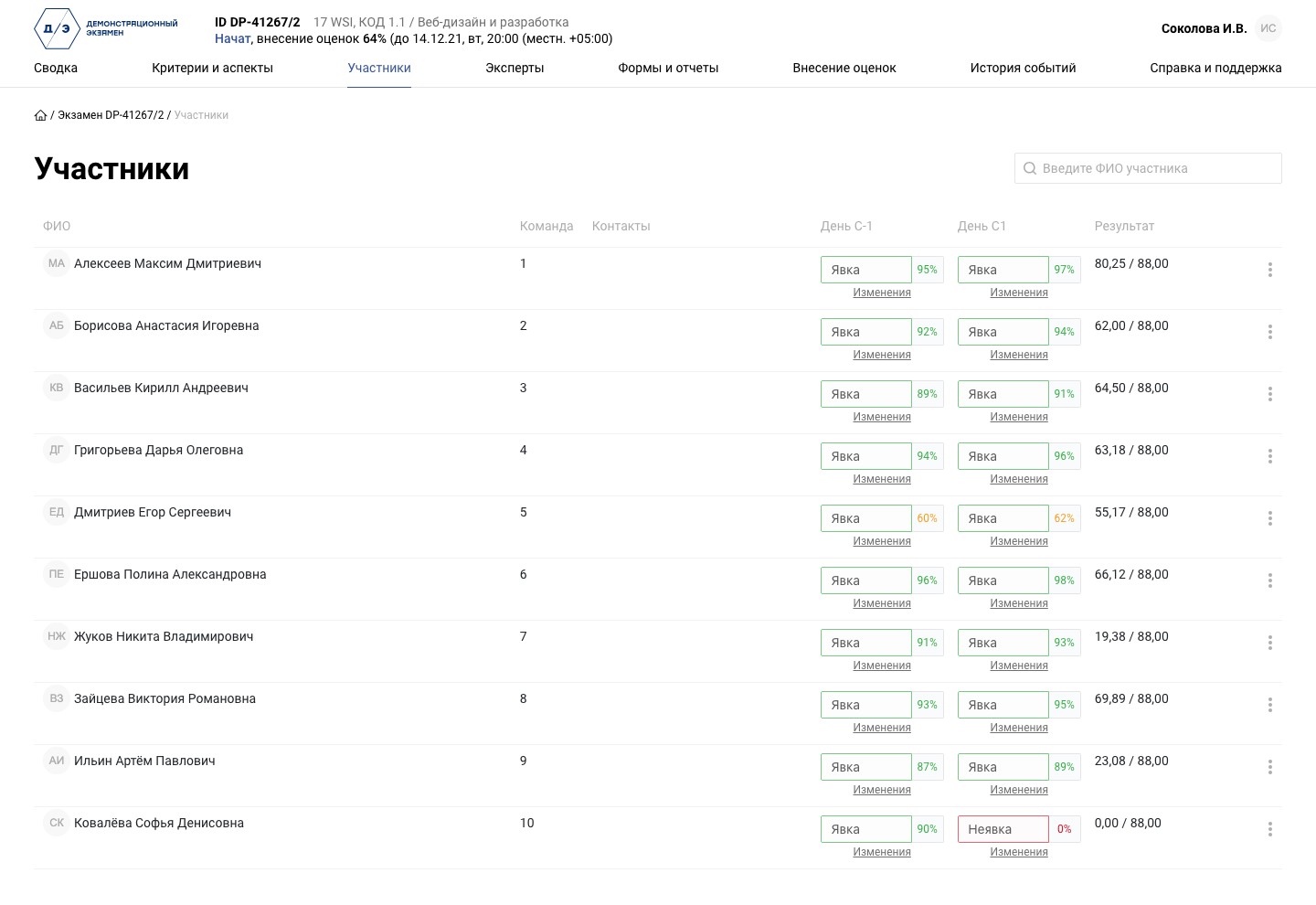
Task: Click the ИС user avatar
Action: 1268,28
